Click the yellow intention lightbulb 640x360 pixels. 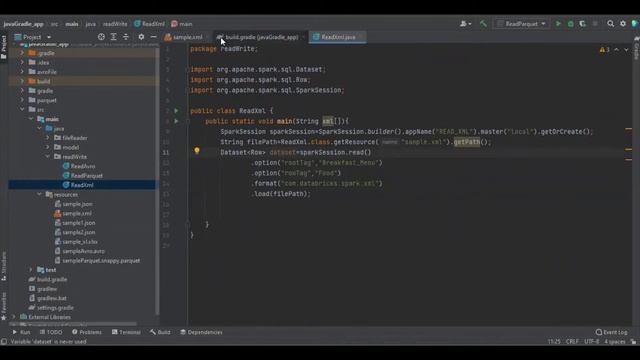(197, 151)
